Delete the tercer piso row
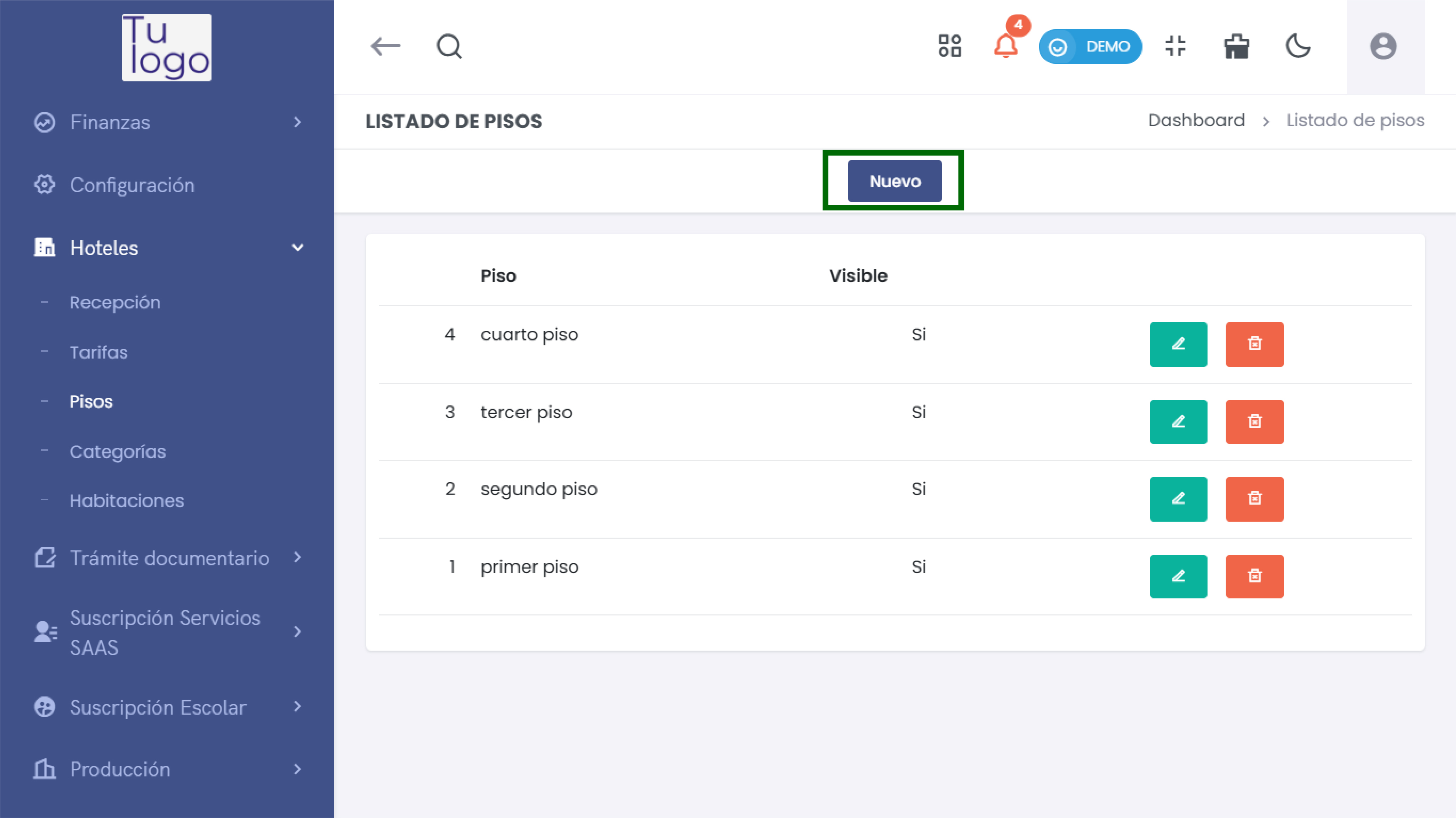This screenshot has height=818, width=1456. click(1254, 422)
